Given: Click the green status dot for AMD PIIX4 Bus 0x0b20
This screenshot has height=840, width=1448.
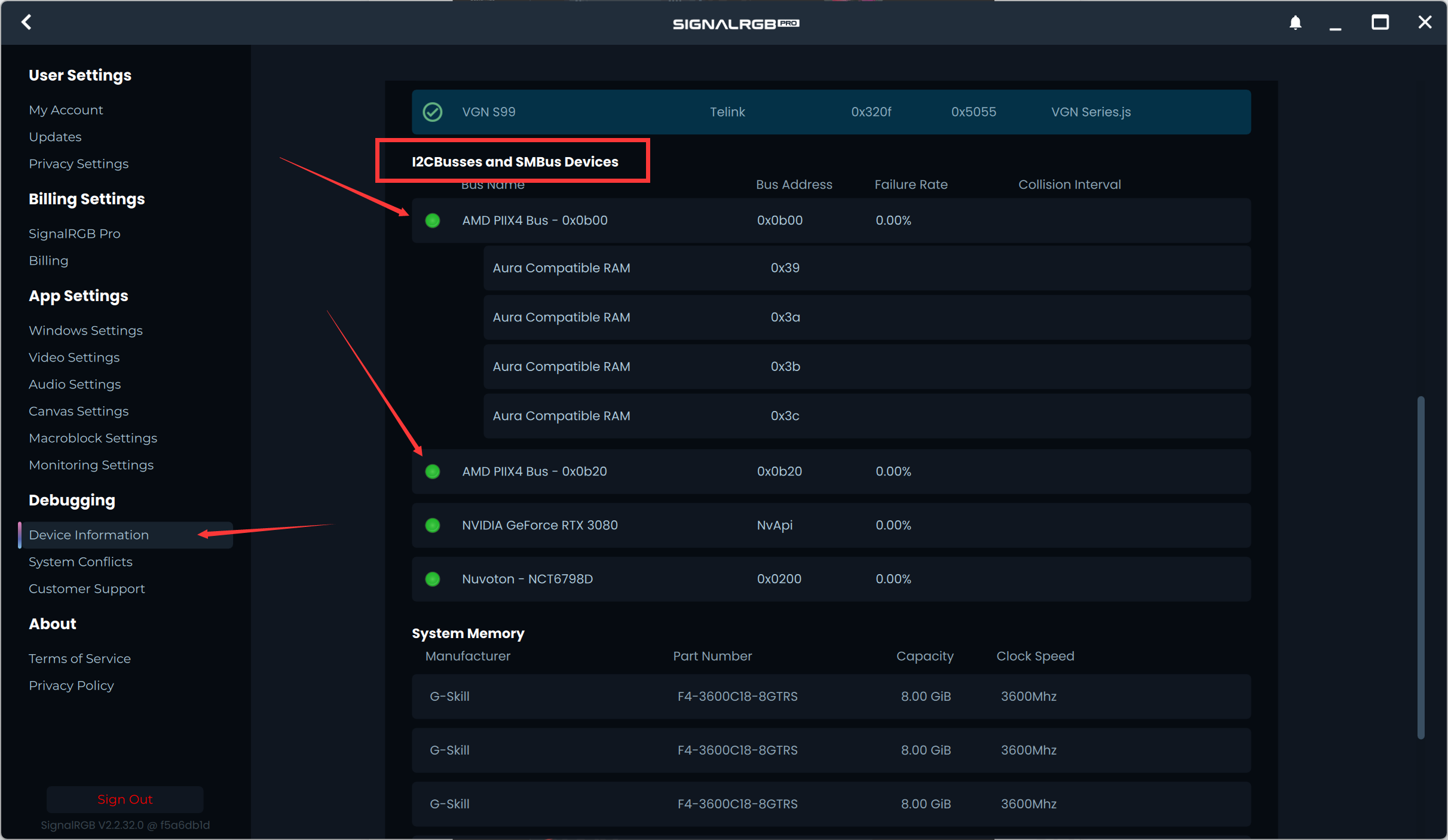Looking at the screenshot, I should [x=433, y=471].
